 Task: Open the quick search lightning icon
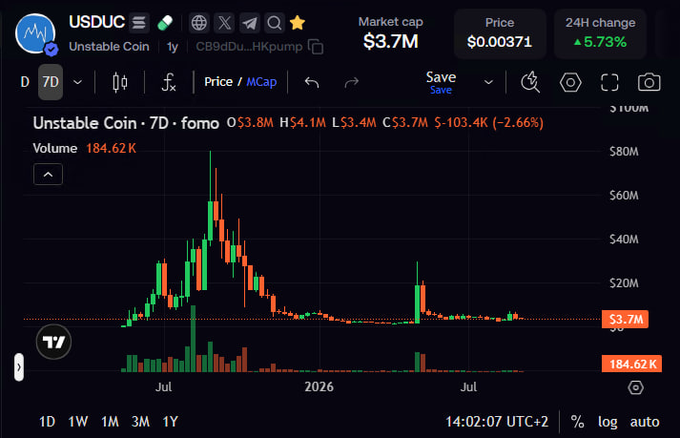(x=530, y=82)
